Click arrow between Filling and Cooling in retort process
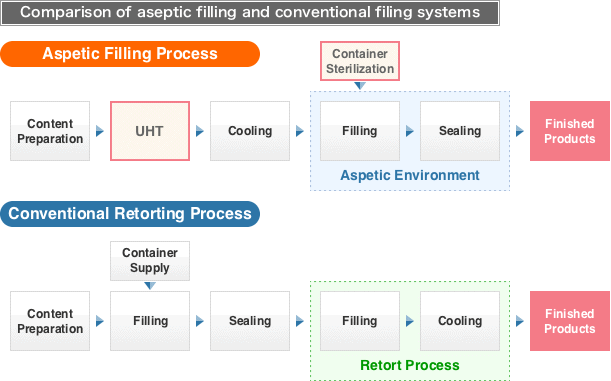The height and width of the screenshot is (381, 611). point(410,321)
